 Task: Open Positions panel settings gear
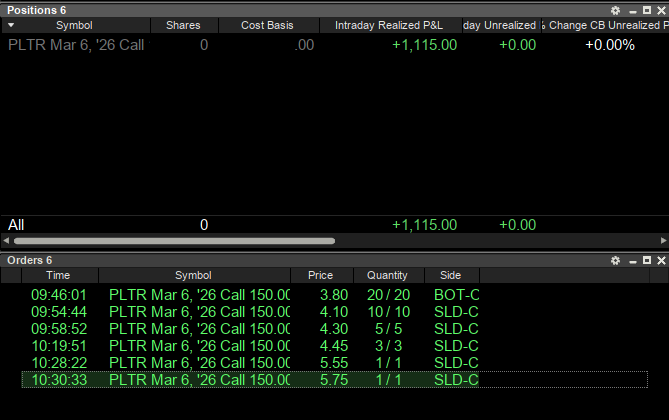click(x=615, y=10)
